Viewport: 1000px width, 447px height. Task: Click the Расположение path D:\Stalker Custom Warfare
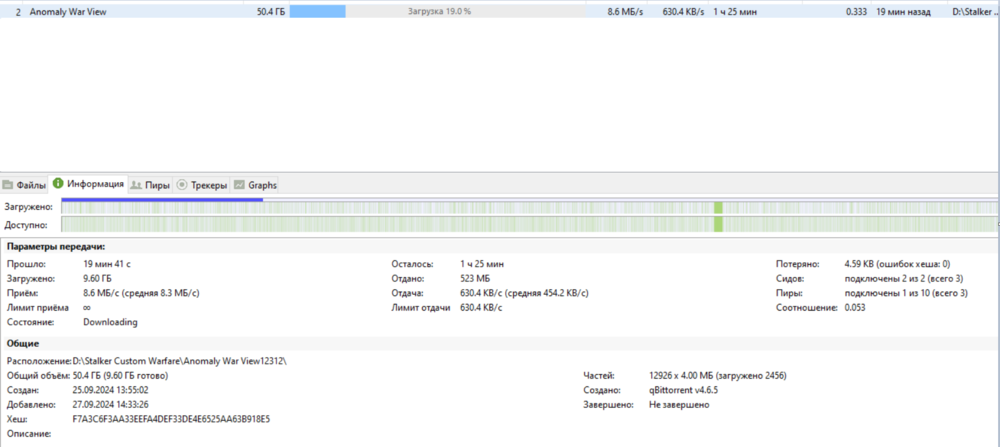click(x=180, y=361)
